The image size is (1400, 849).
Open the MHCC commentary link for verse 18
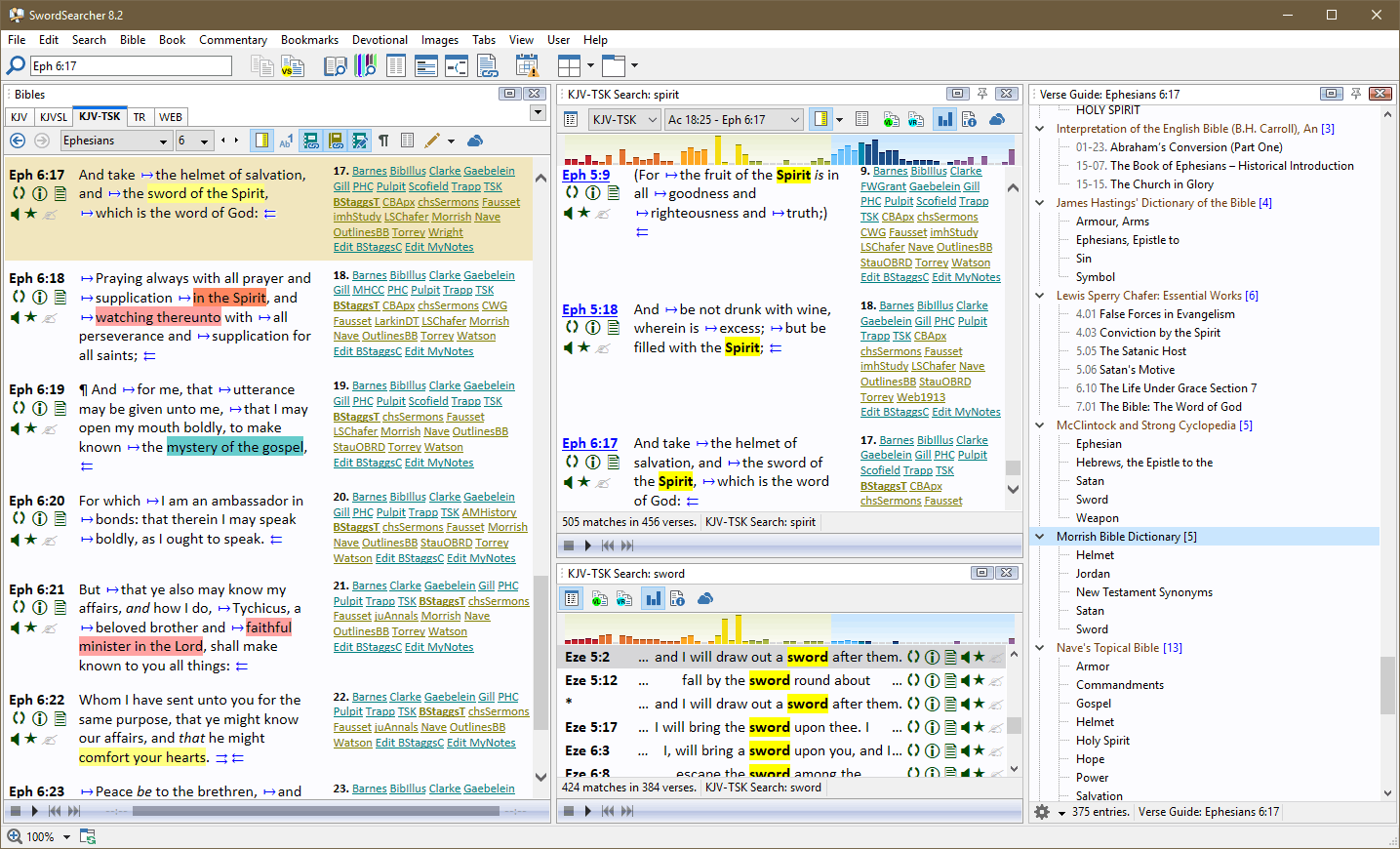point(368,290)
